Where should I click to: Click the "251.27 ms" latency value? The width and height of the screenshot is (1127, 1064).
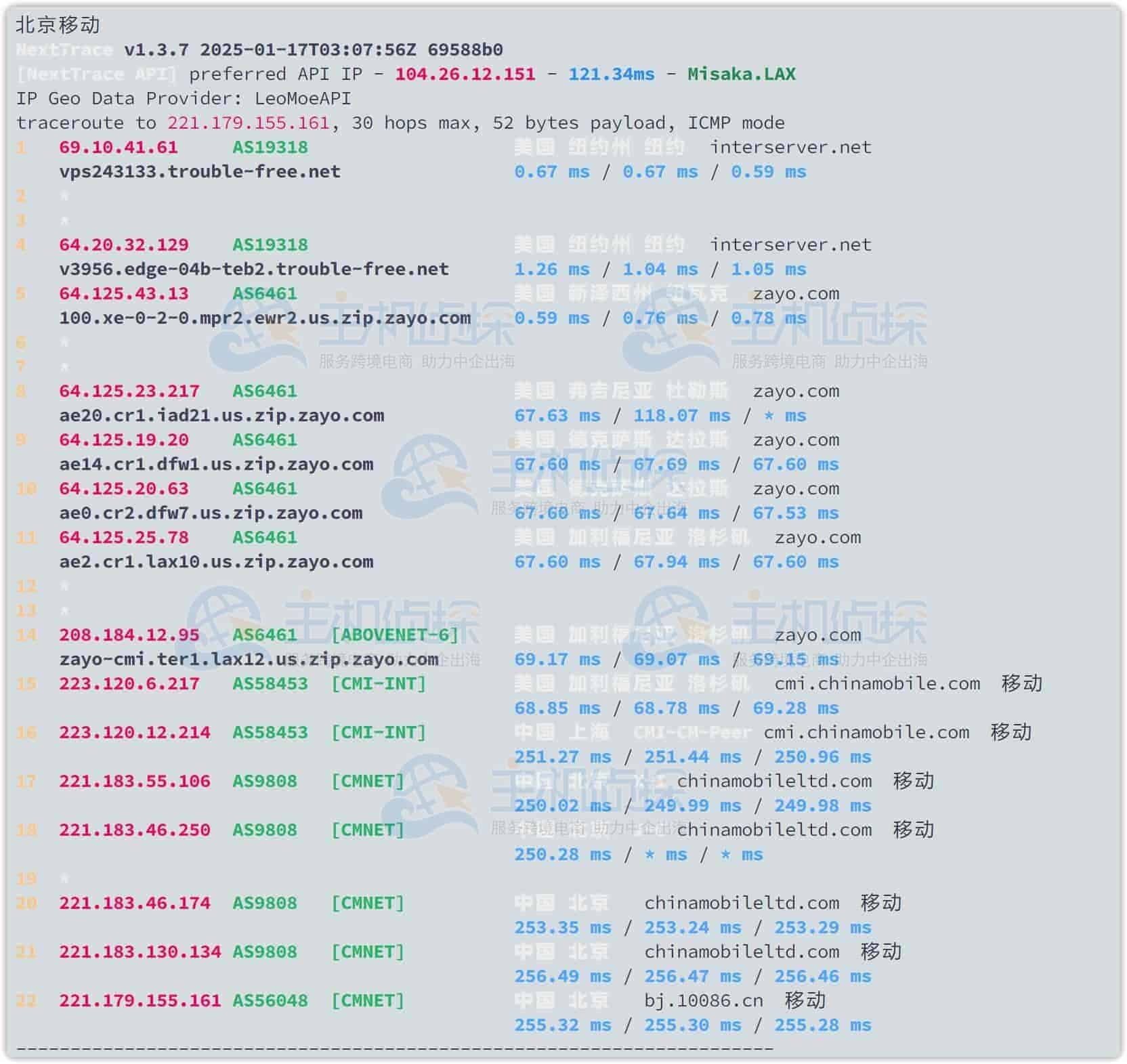[563, 757]
